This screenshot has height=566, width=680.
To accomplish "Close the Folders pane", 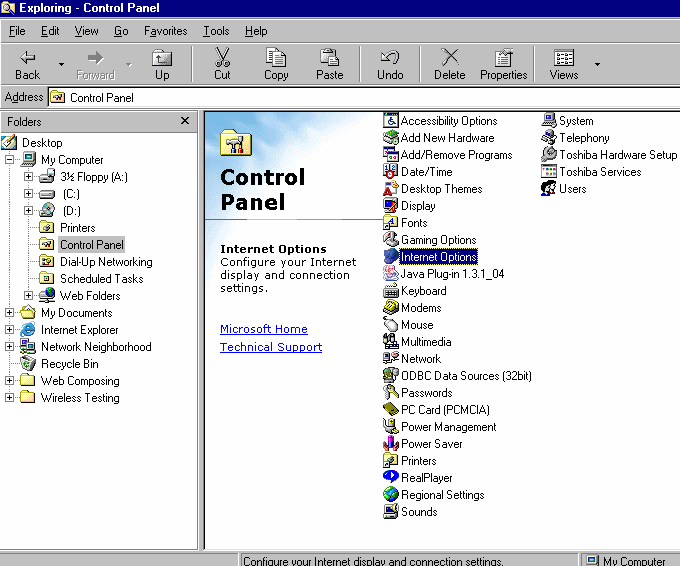I will point(185,121).
